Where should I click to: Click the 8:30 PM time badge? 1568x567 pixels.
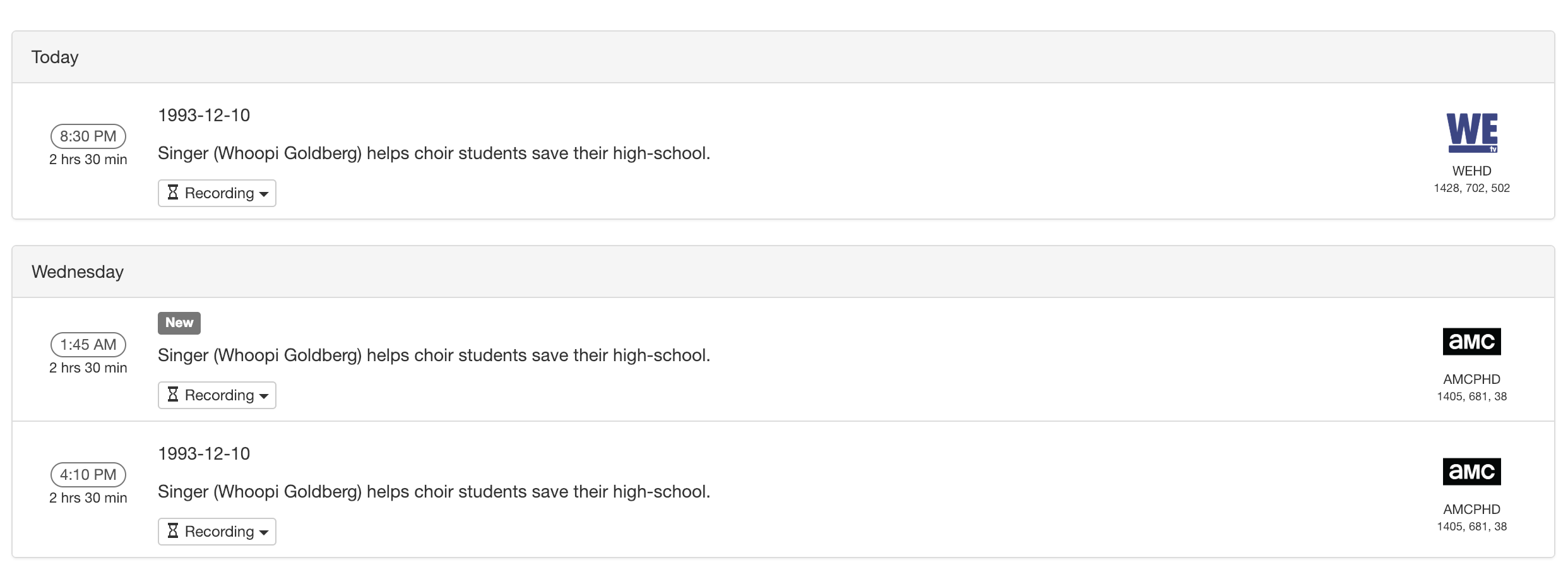coord(88,136)
